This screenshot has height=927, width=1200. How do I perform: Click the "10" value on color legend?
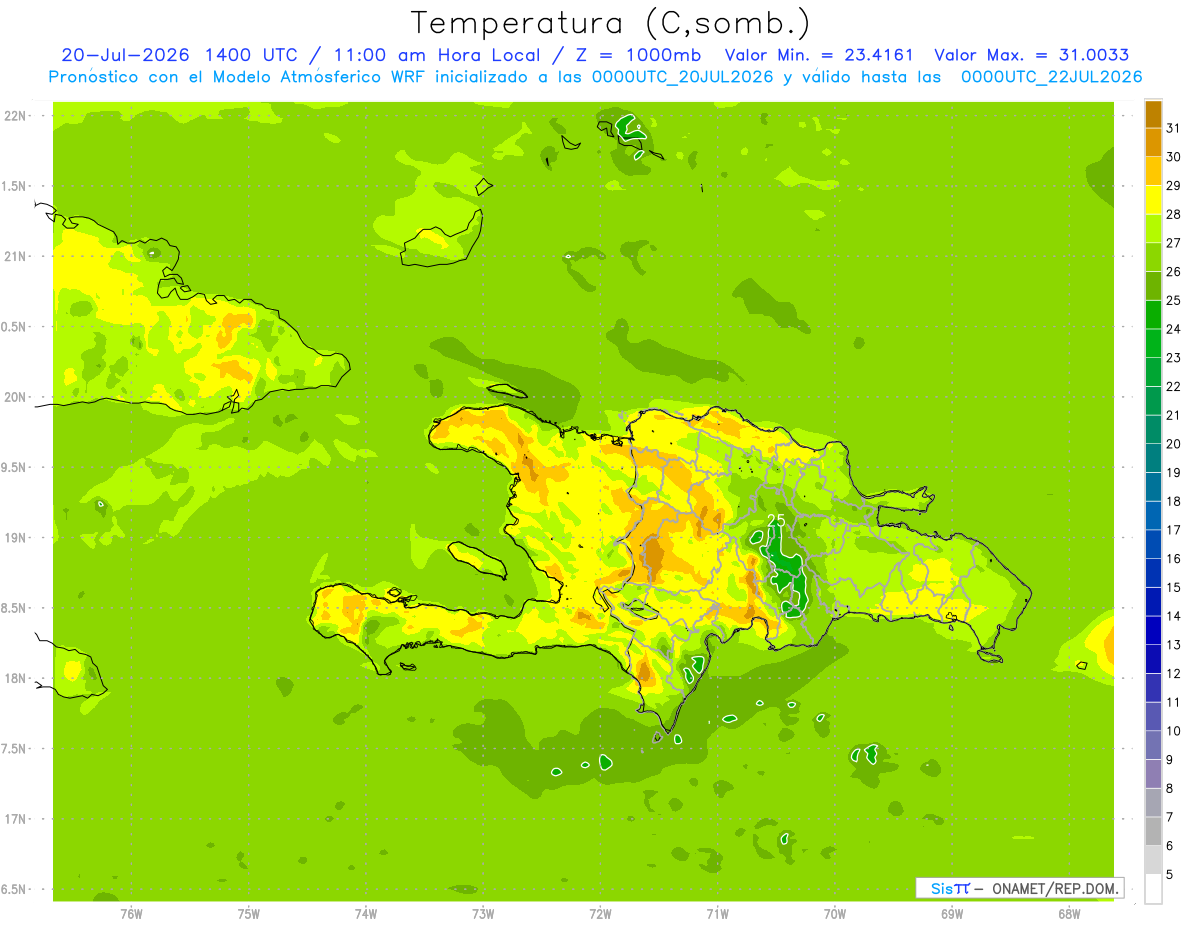[1174, 731]
